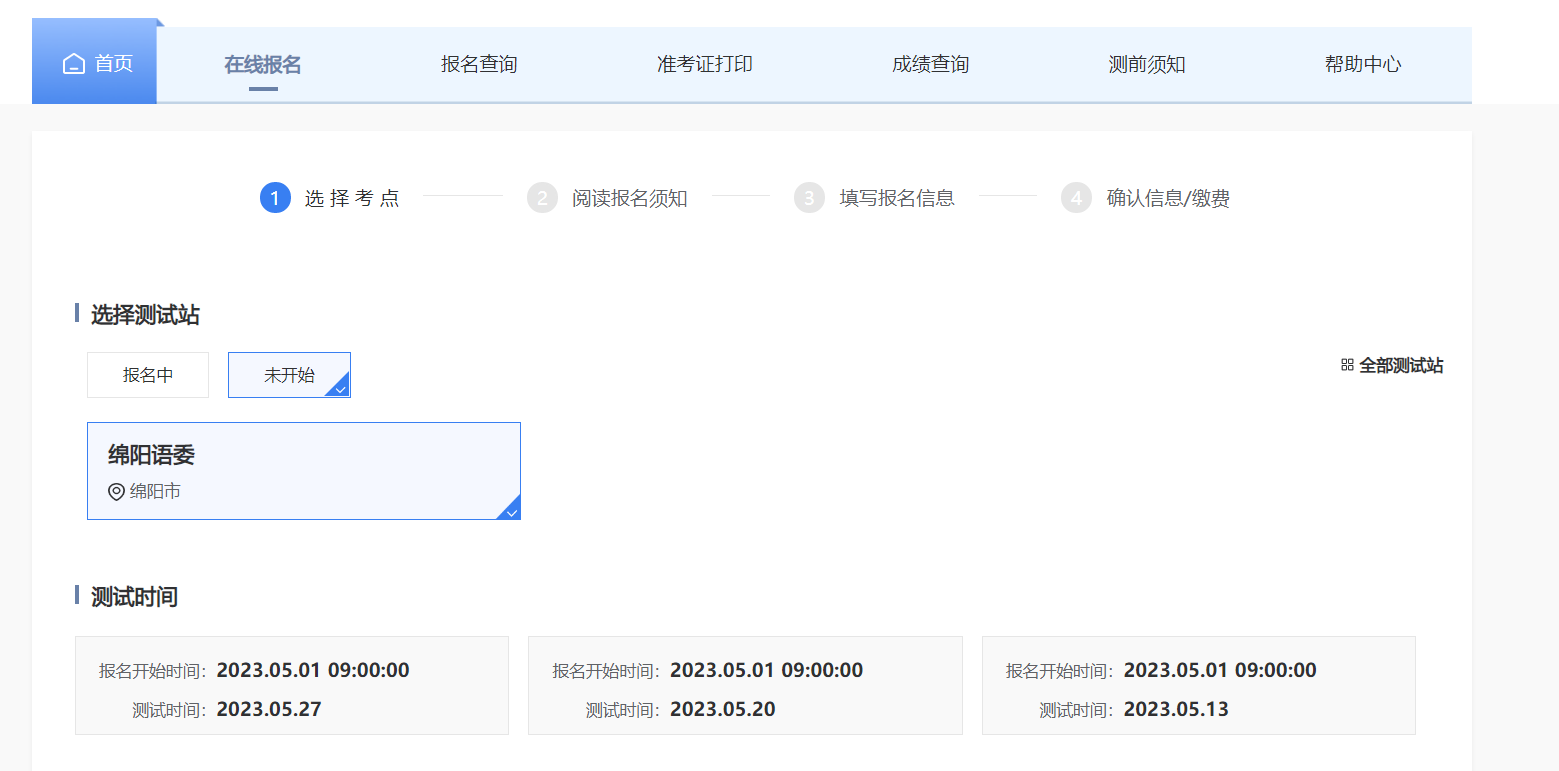Image resolution: width=1559 pixels, height=771 pixels.
Task: Click the 在线报名 navigation tab
Action: [263, 65]
